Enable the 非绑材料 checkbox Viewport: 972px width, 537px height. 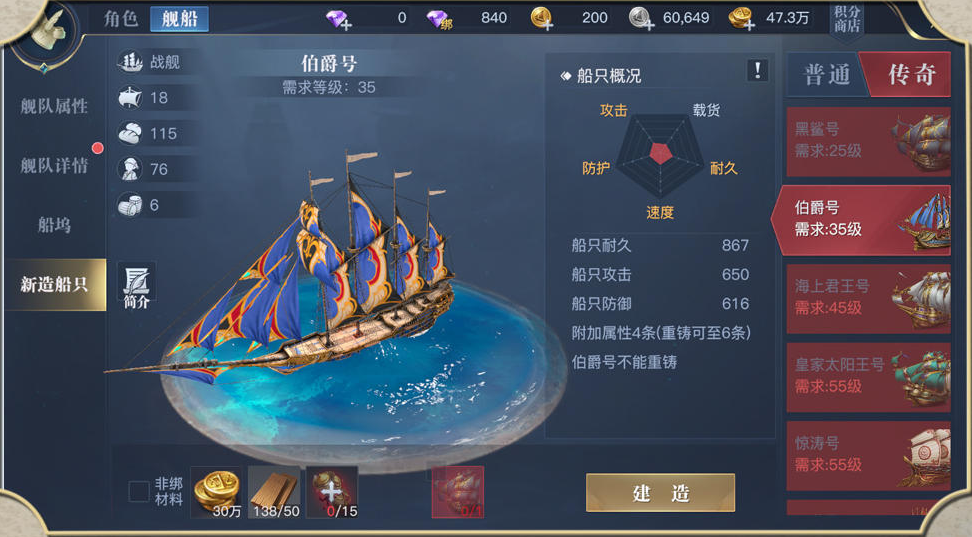click(x=138, y=492)
